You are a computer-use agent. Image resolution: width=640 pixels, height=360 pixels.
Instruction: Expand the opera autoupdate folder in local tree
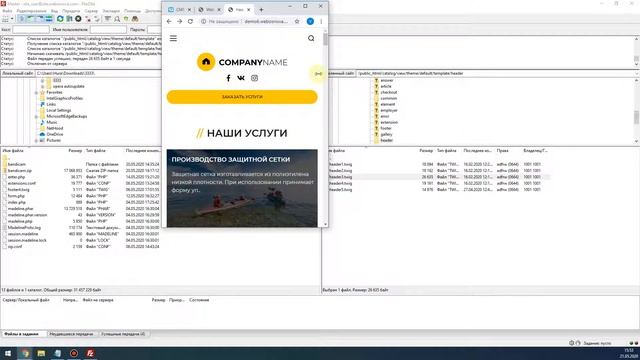point(42,87)
